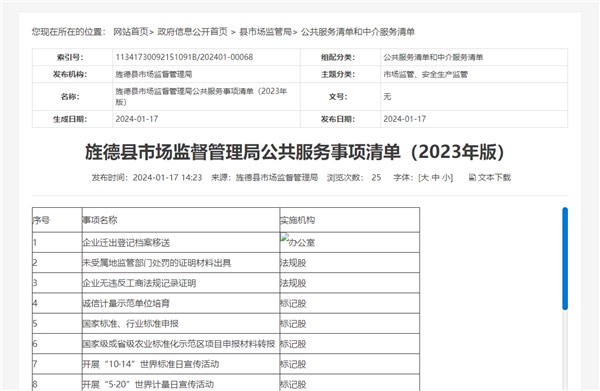Click 法规股 in row 2

pyautogui.click(x=293, y=263)
